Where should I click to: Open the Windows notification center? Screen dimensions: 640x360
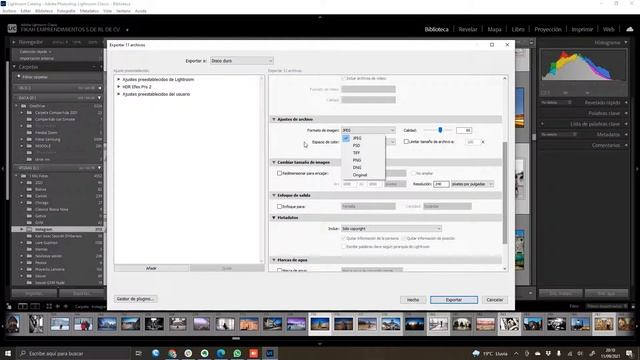[629, 353]
